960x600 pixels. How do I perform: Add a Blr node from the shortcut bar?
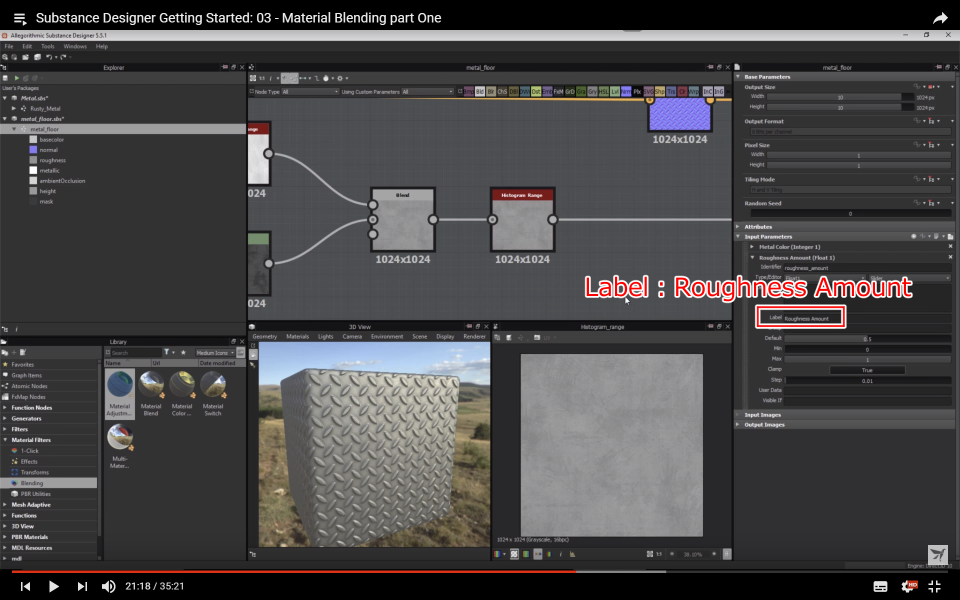(x=491, y=92)
